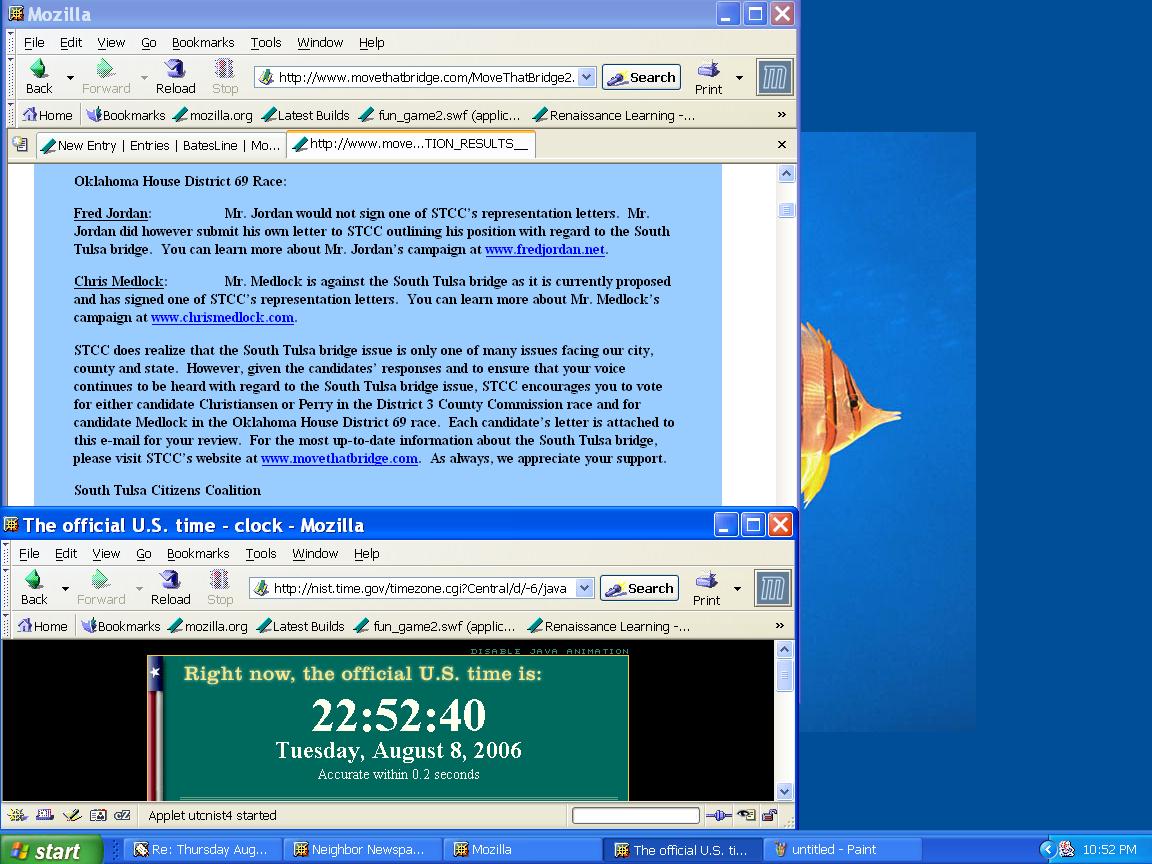This screenshot has height=864, width=1152.
Task: Collapse navigation toolbar grippy in top window
Action: coord(10,77)
